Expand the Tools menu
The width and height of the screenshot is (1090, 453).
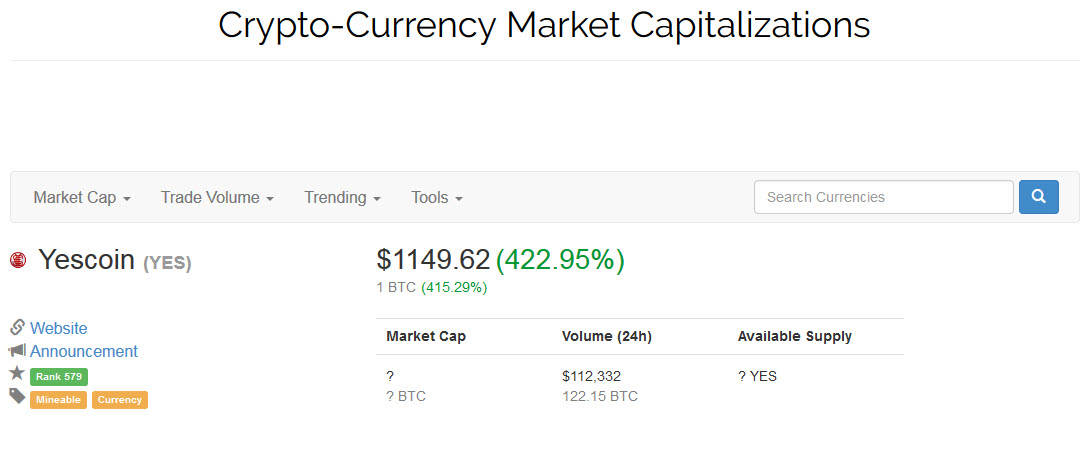point(437,197)
